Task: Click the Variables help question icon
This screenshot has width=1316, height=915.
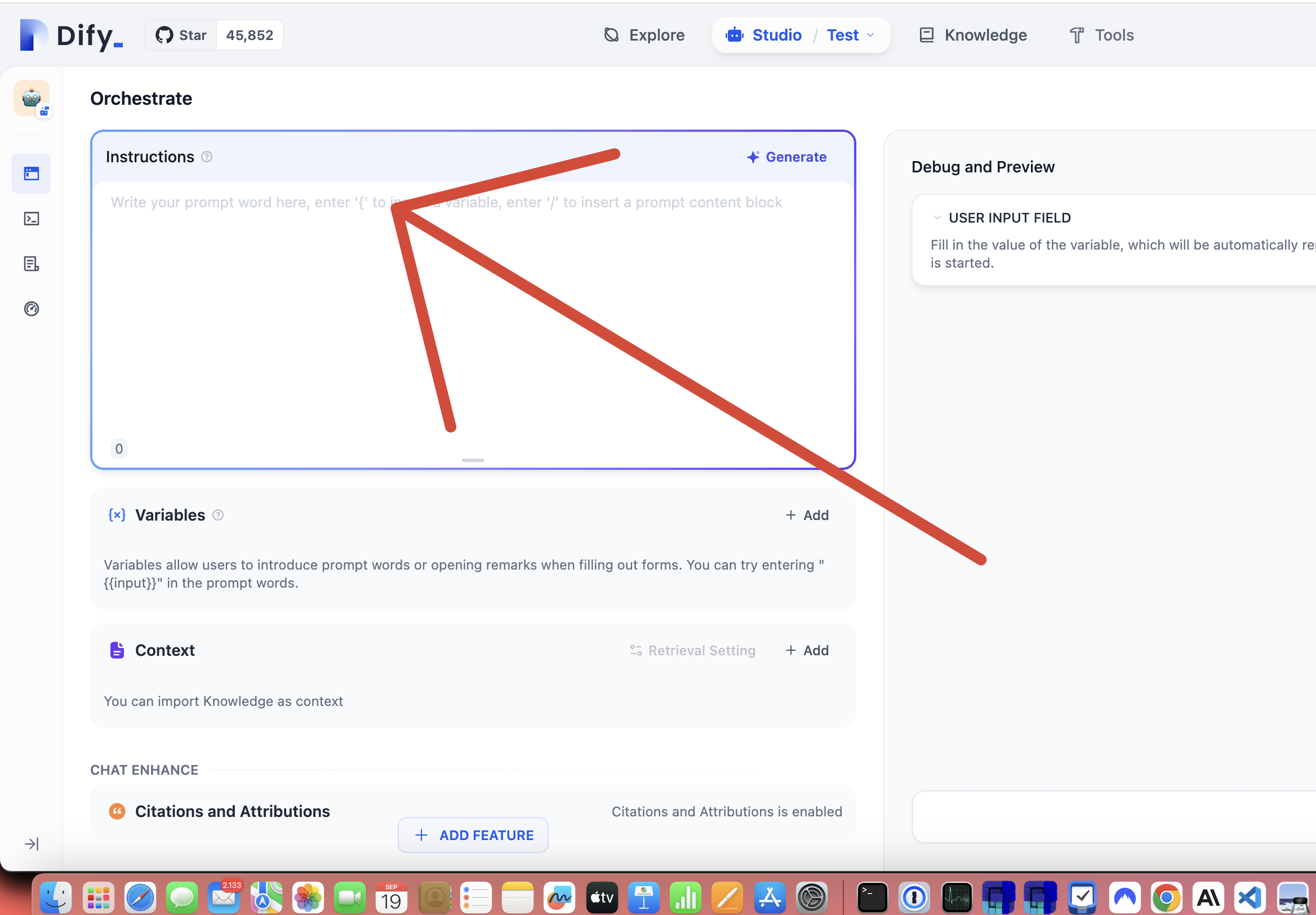Action: click(x=218, y=515)
